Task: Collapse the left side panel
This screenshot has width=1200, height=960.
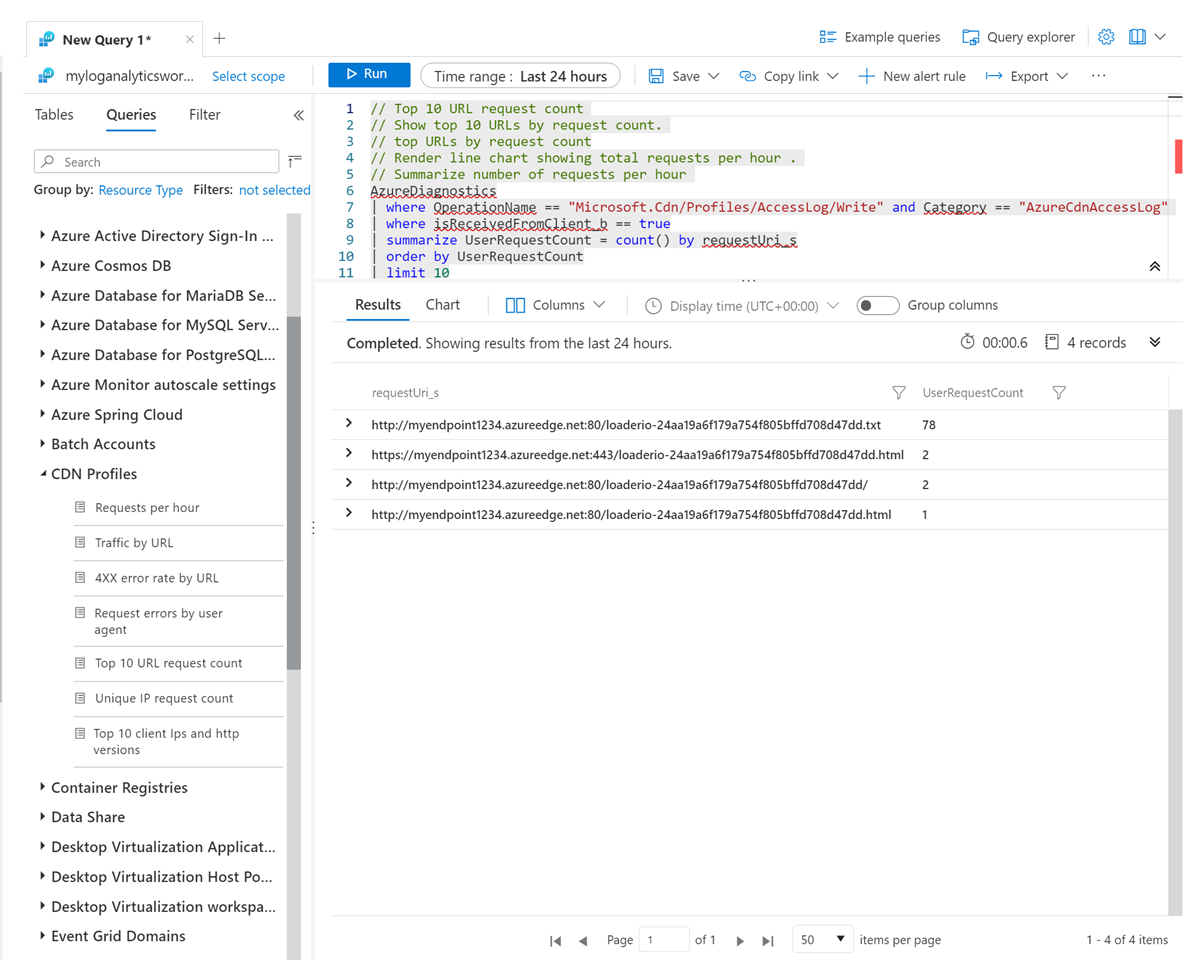Action: 298,116
